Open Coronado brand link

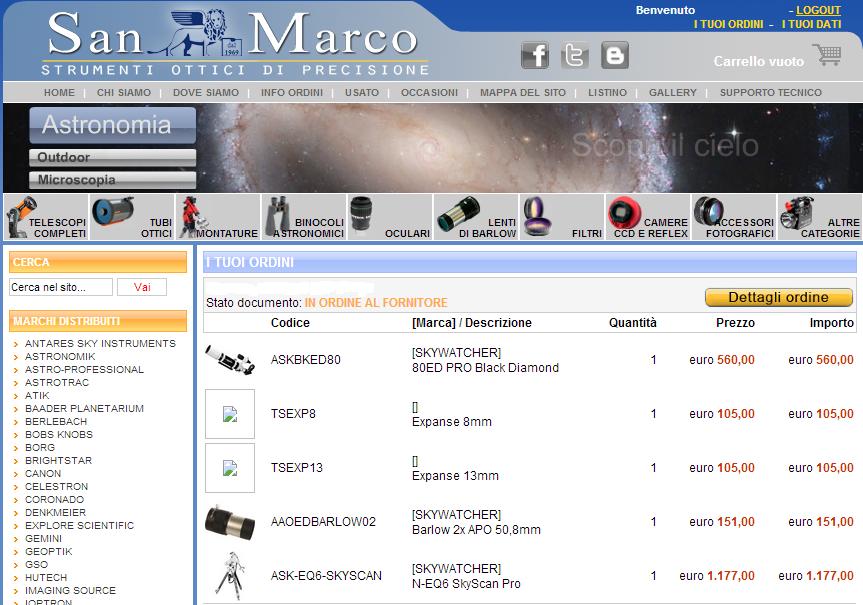click(x=54, y=499)
